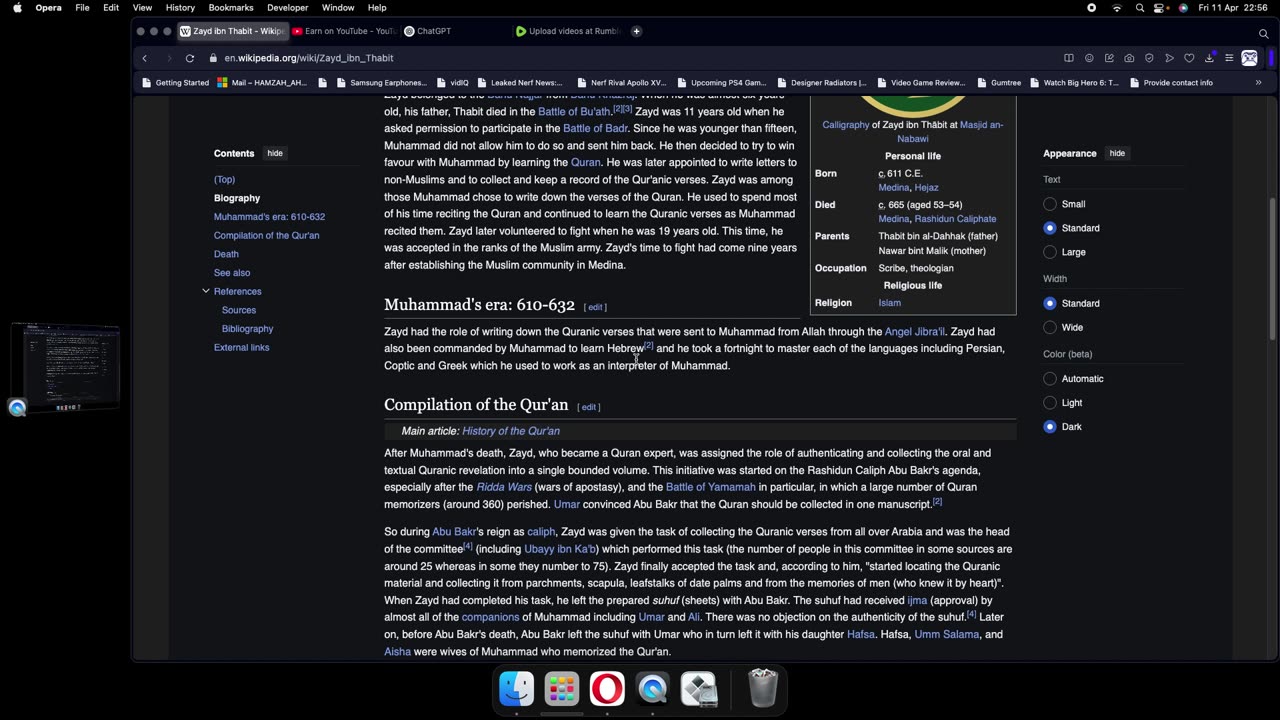This screenshot has width=1280, height=720.
Task: Jump to External links in Contents
Action: pyautogui.click(x=241, y=347)
